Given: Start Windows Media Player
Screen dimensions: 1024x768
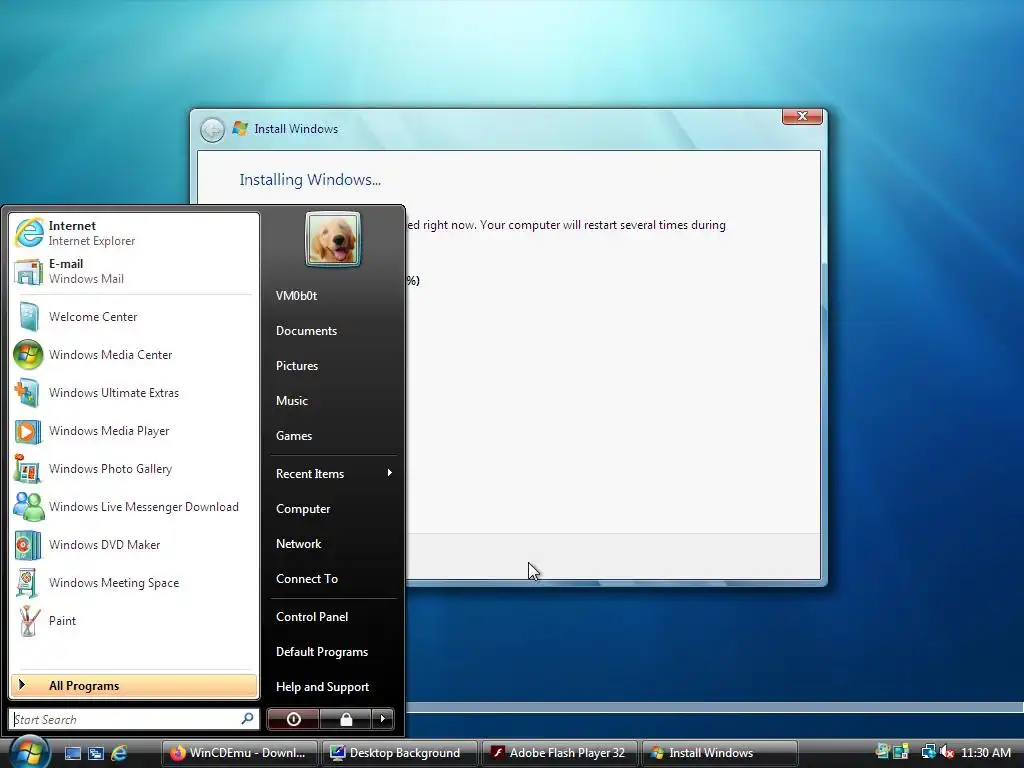Looking at the screenshot, I should [x=134, y=430].
